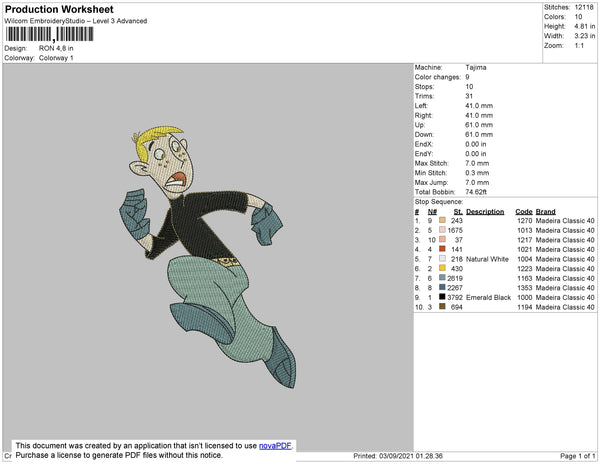Click 'Natural White' description text
The width and height of the screenshot is (600, 464).
point(487,259)
